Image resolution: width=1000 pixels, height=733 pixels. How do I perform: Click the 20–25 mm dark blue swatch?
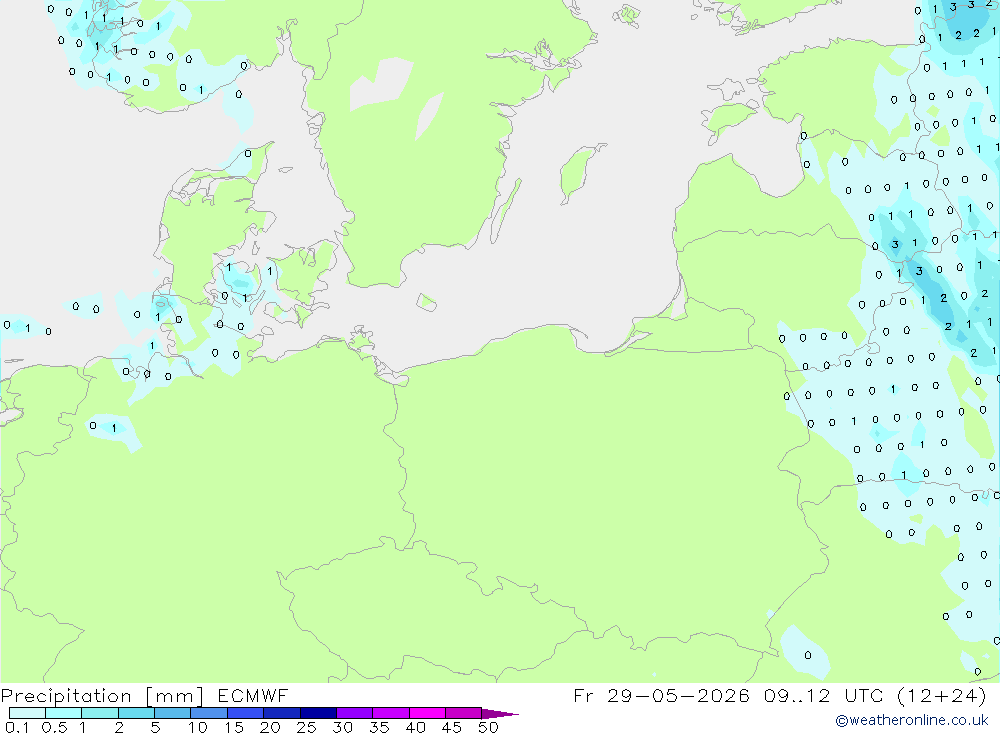(282, 713)
